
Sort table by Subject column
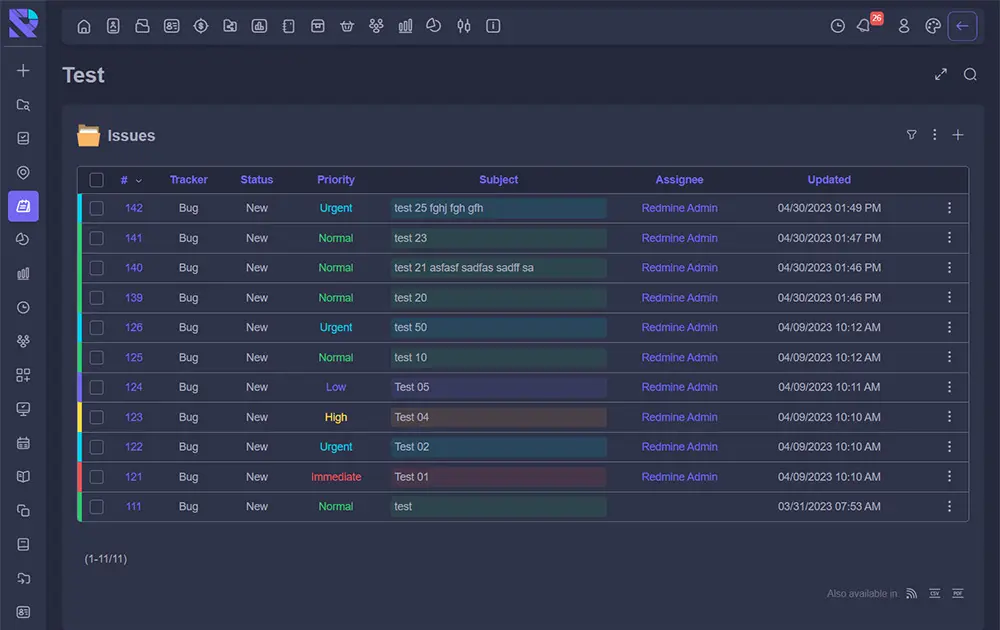click(499, 180)
